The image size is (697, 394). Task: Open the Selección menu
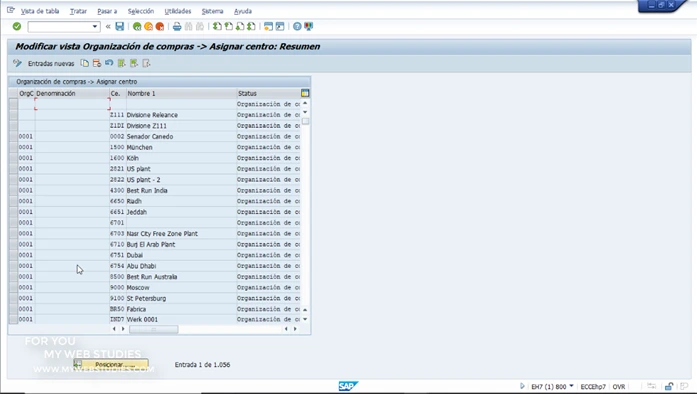pos(141,11)
